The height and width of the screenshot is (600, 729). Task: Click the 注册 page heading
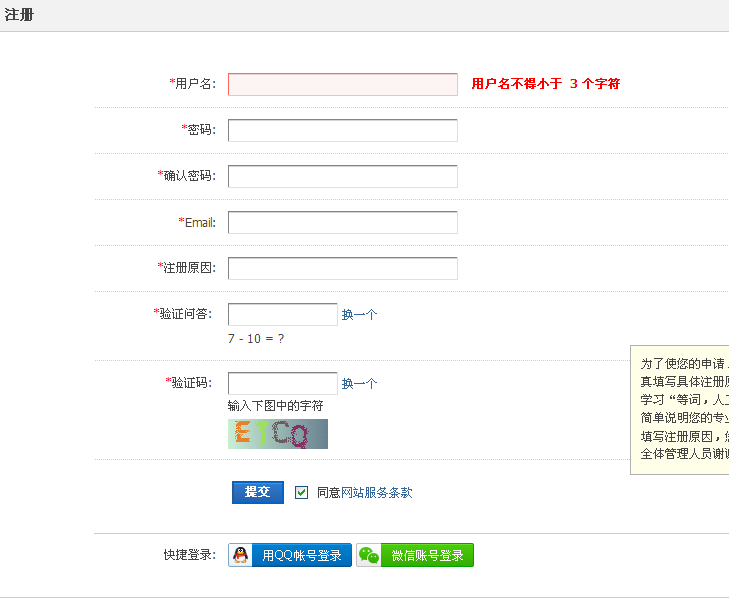(x=19, y=16)
